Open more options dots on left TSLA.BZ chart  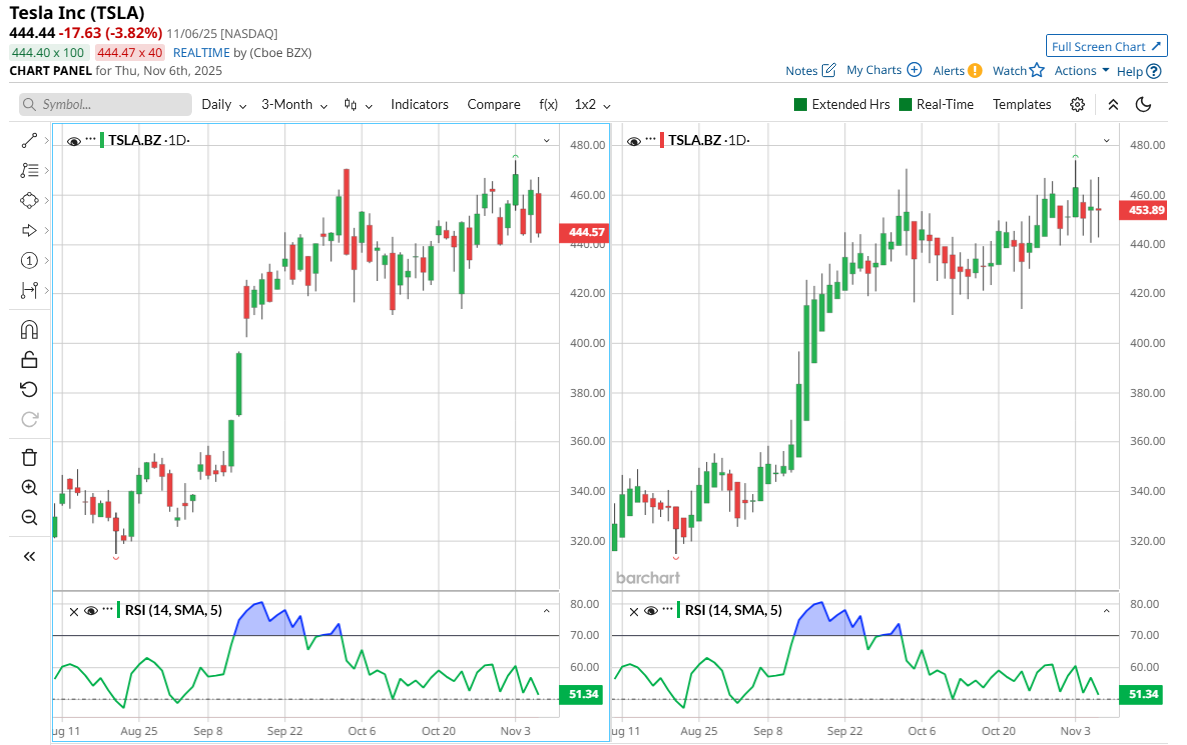pyautogui.click(x=91, y=139)
